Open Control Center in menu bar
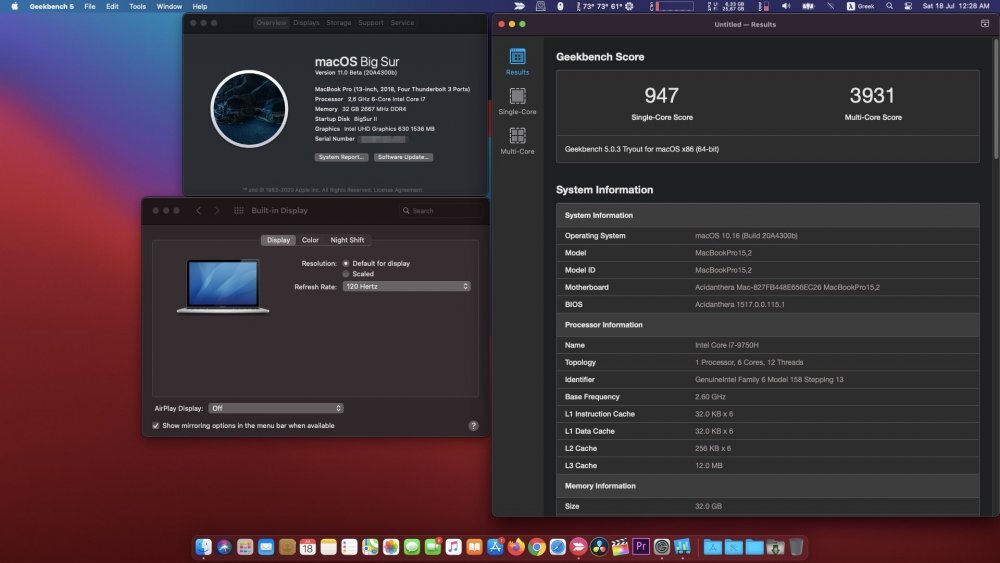 908,6
